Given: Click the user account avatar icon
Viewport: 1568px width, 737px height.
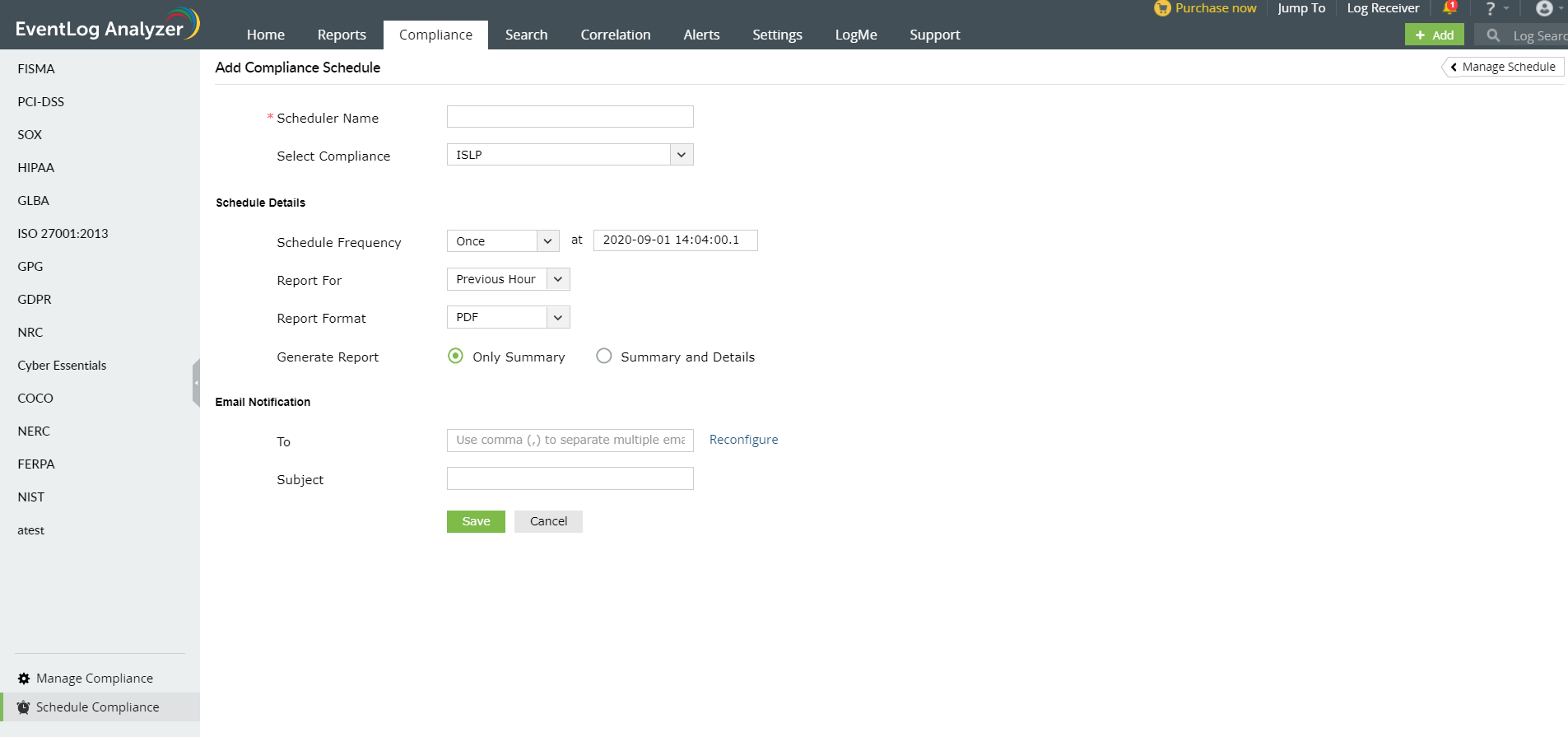Looking at the screenshot, I should point(1544,9).
